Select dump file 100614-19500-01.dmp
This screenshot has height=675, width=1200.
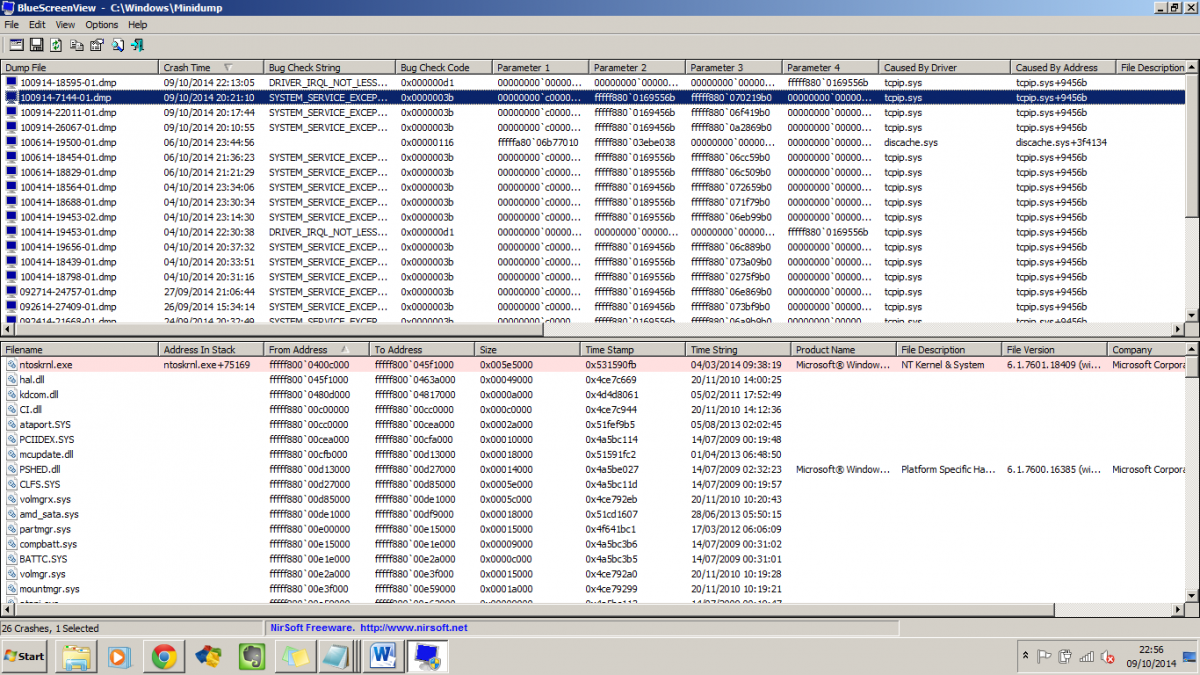coord(68,143)
